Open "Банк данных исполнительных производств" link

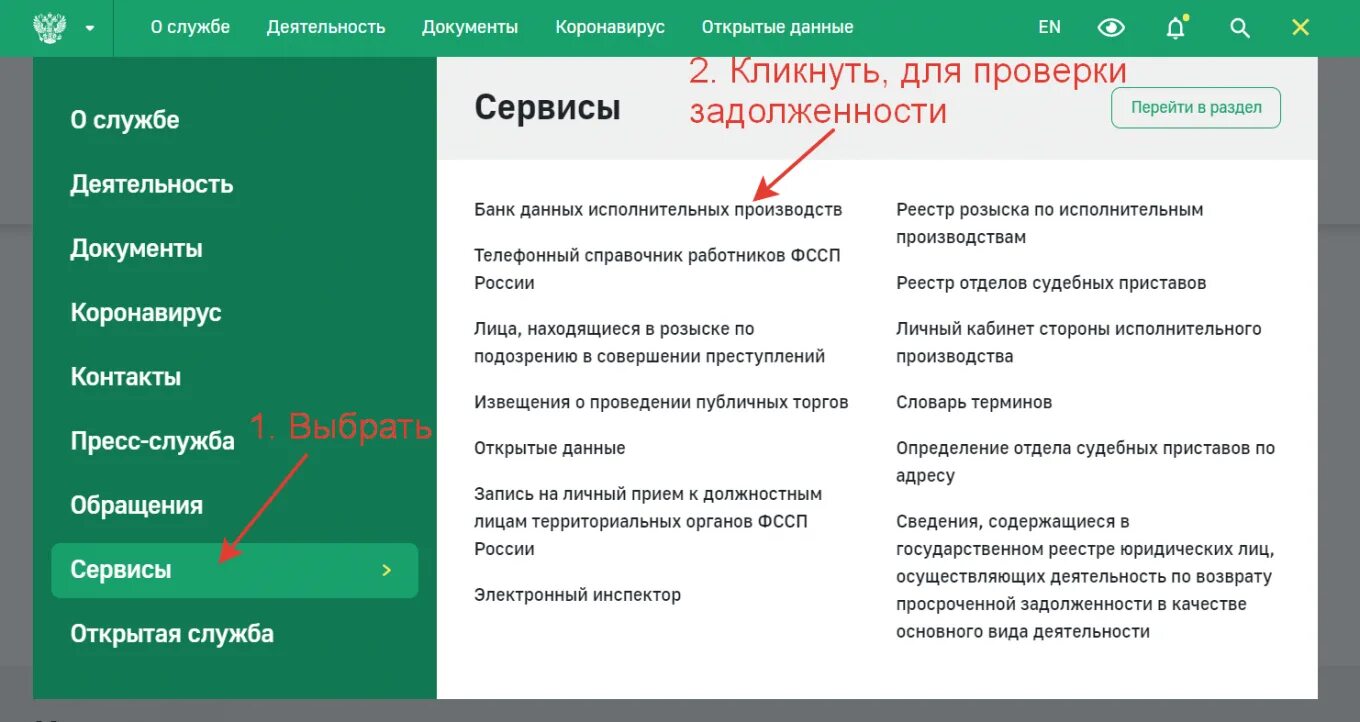[658, 210]
